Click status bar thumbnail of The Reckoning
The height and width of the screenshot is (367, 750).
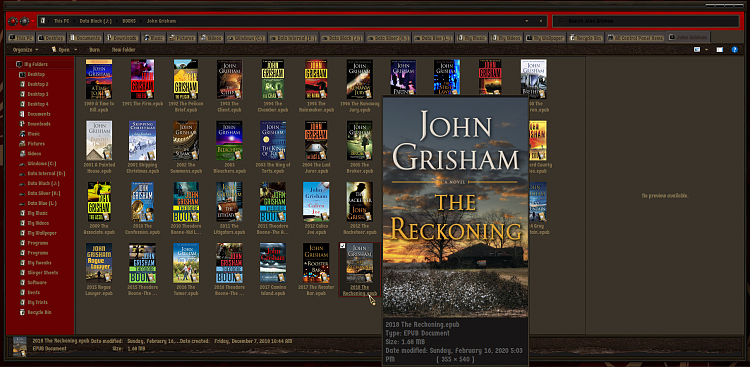coord(20,346)
